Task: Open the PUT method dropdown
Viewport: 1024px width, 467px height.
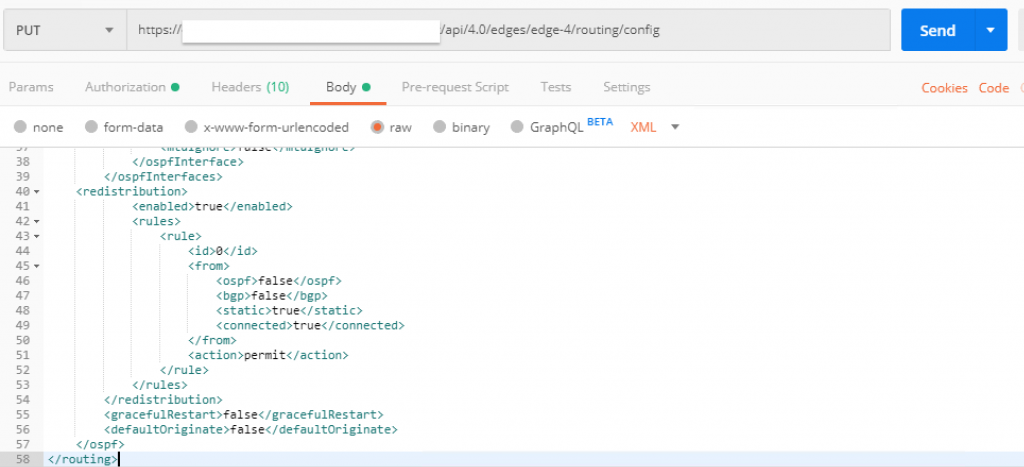Action: click(65, 30)
